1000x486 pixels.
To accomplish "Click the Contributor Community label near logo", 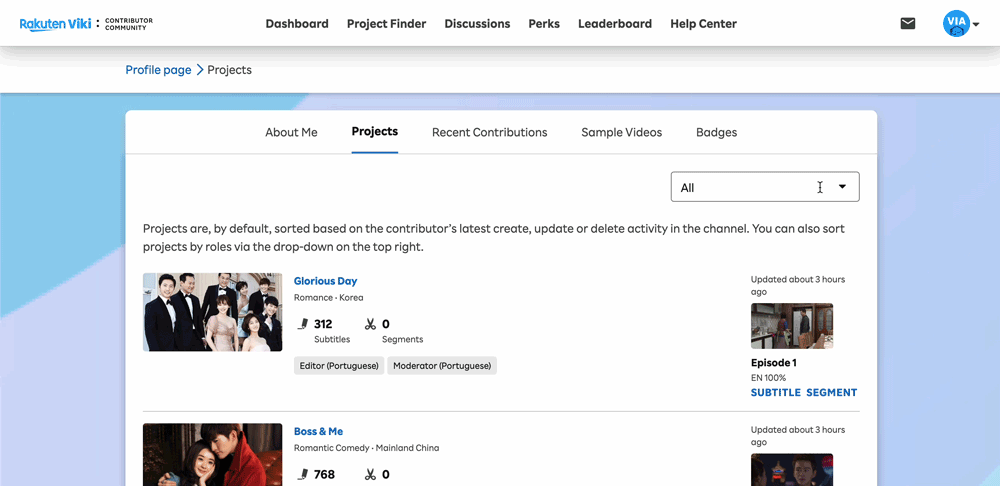I will [129, 24].
